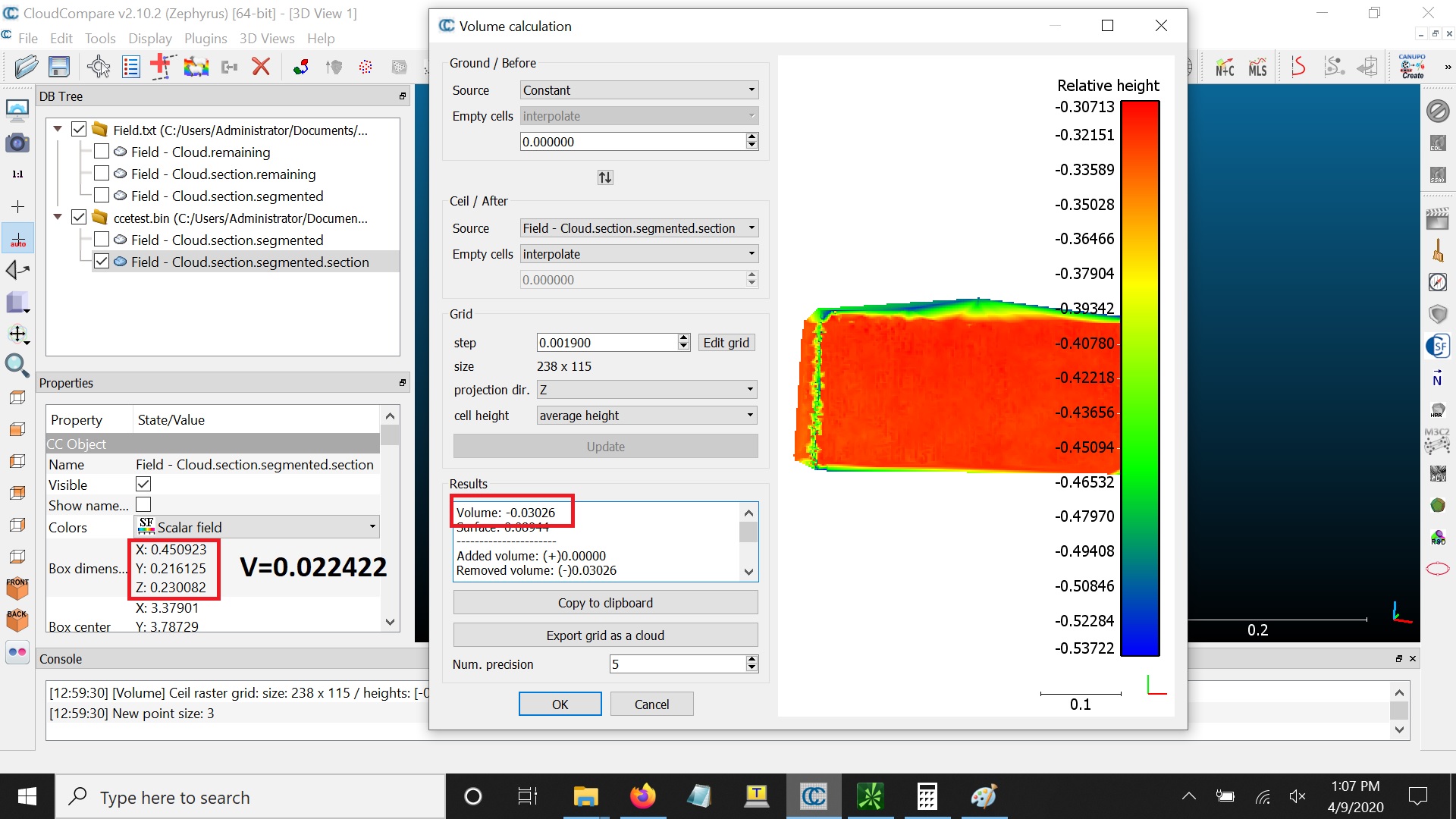Click the CANUPO Create plugin icon
1456x819 pixels.
[1412, 67]
